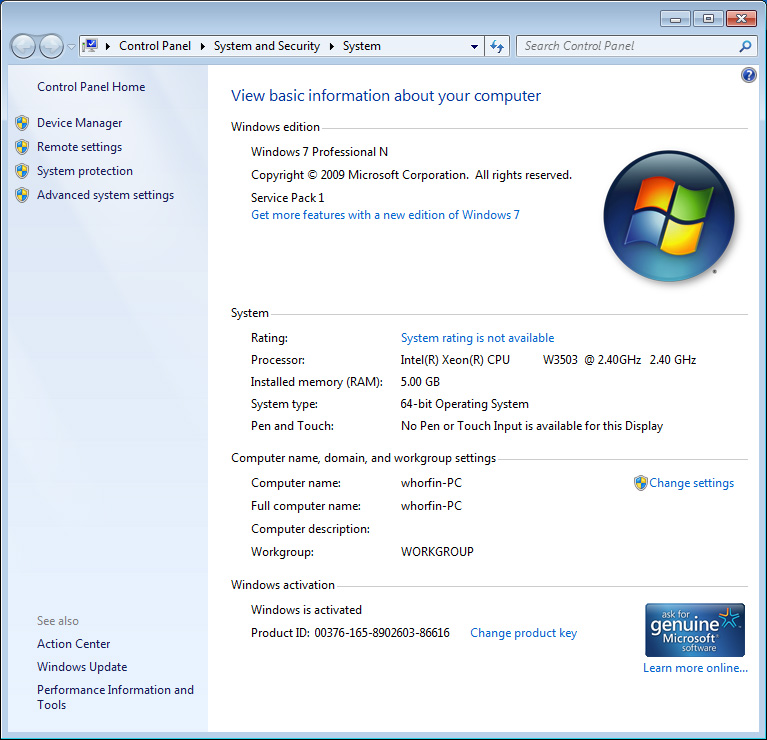Expand arrow before Control Panel breadcrumb
The width and height of the screenshot is (767, 740).
(108, 46)
